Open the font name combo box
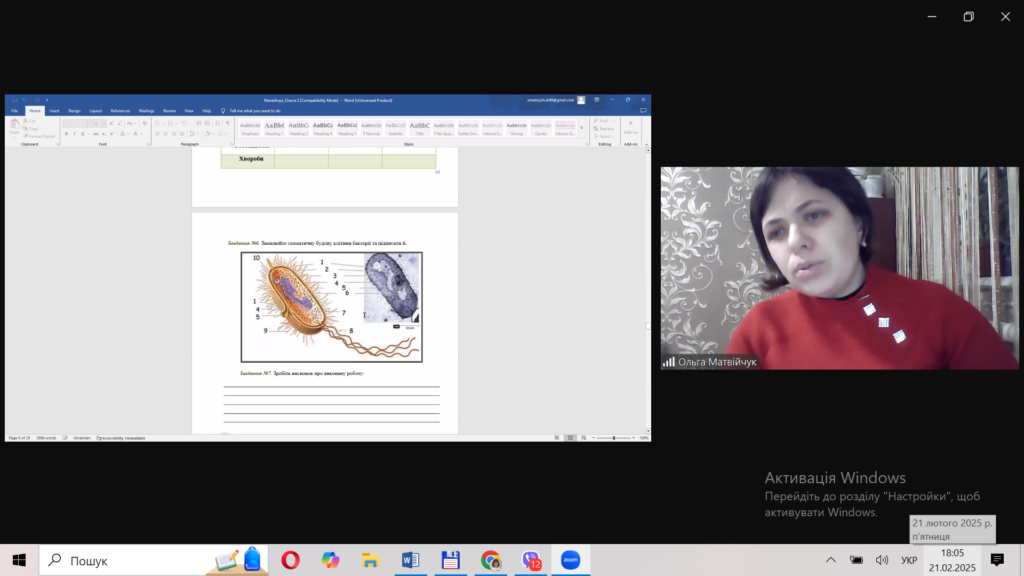This screenshot has height=576, width=1024. 76,123
